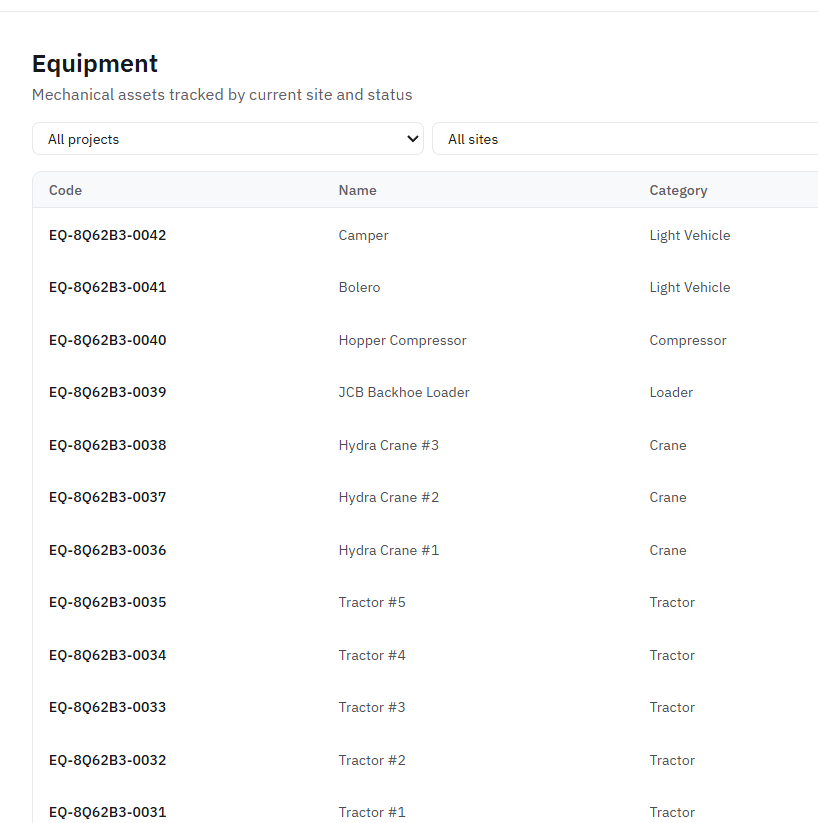818x823 pixels.
Task: Click the Compressor category cell
Action: [x=688, y=341]
